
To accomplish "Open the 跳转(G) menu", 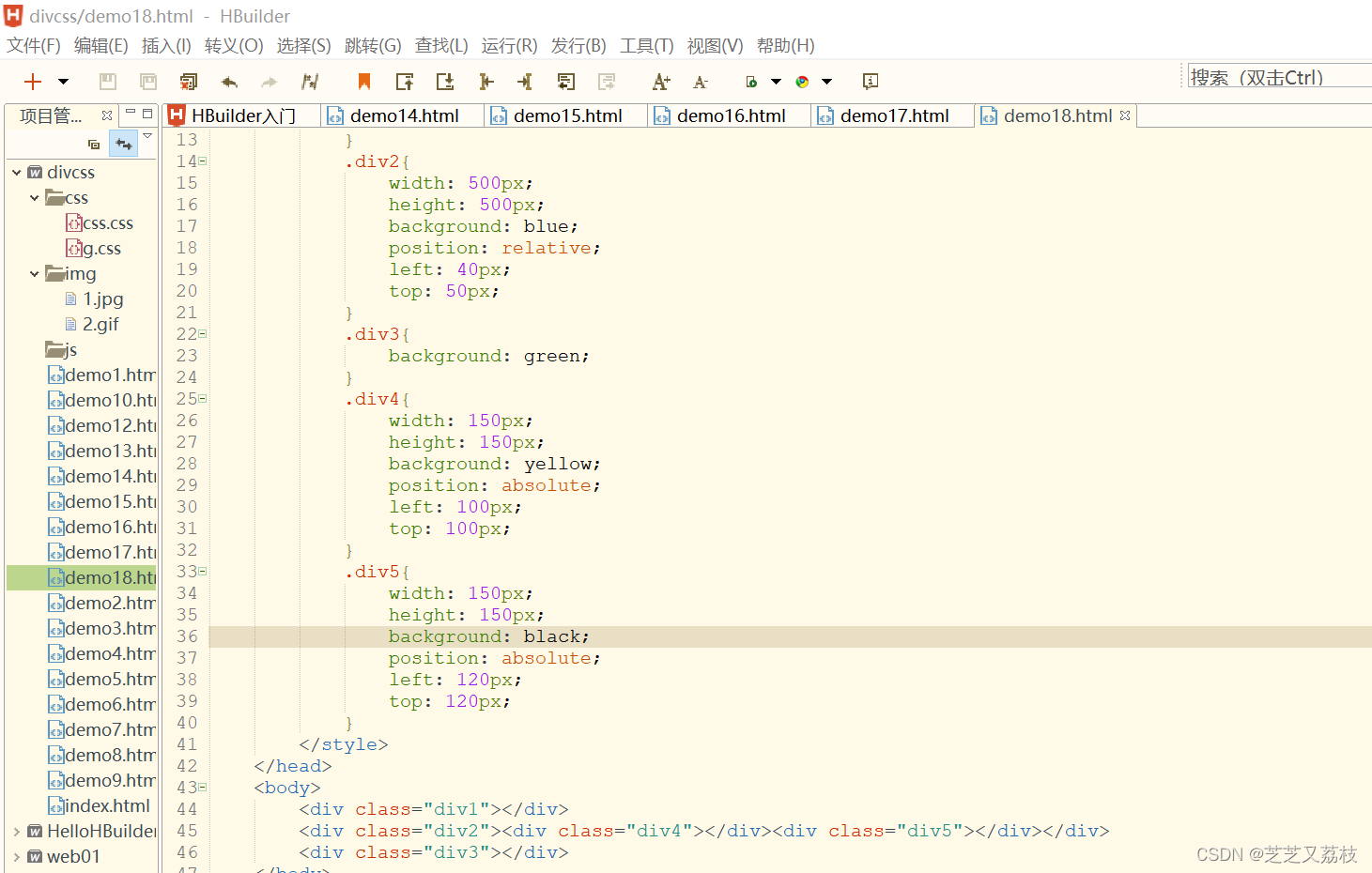I will click(373, 46).
